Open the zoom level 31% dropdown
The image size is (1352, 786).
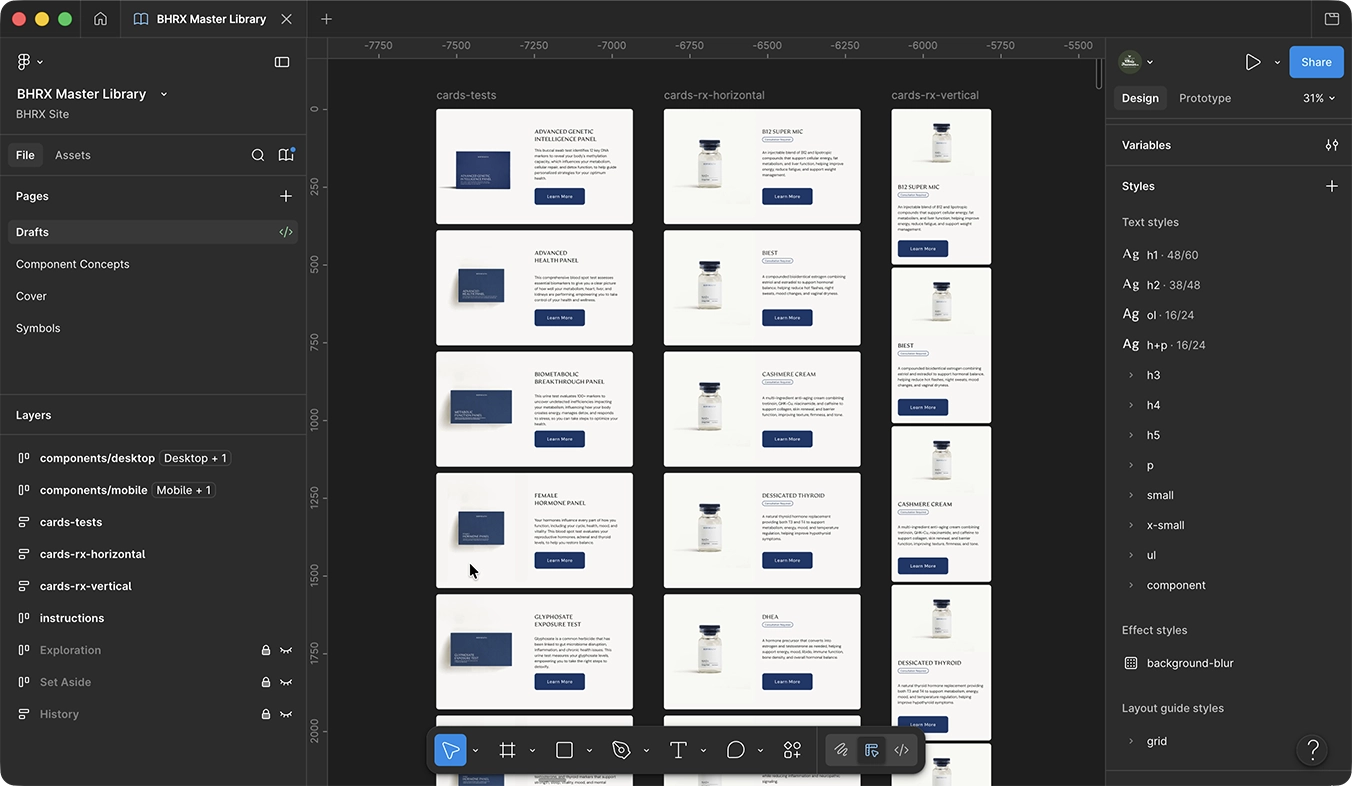point(1319,98)
